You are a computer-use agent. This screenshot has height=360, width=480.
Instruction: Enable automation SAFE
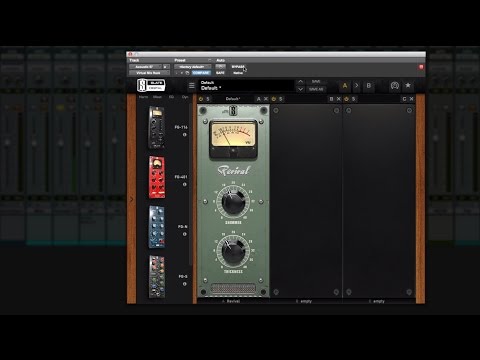pos(220,73)
